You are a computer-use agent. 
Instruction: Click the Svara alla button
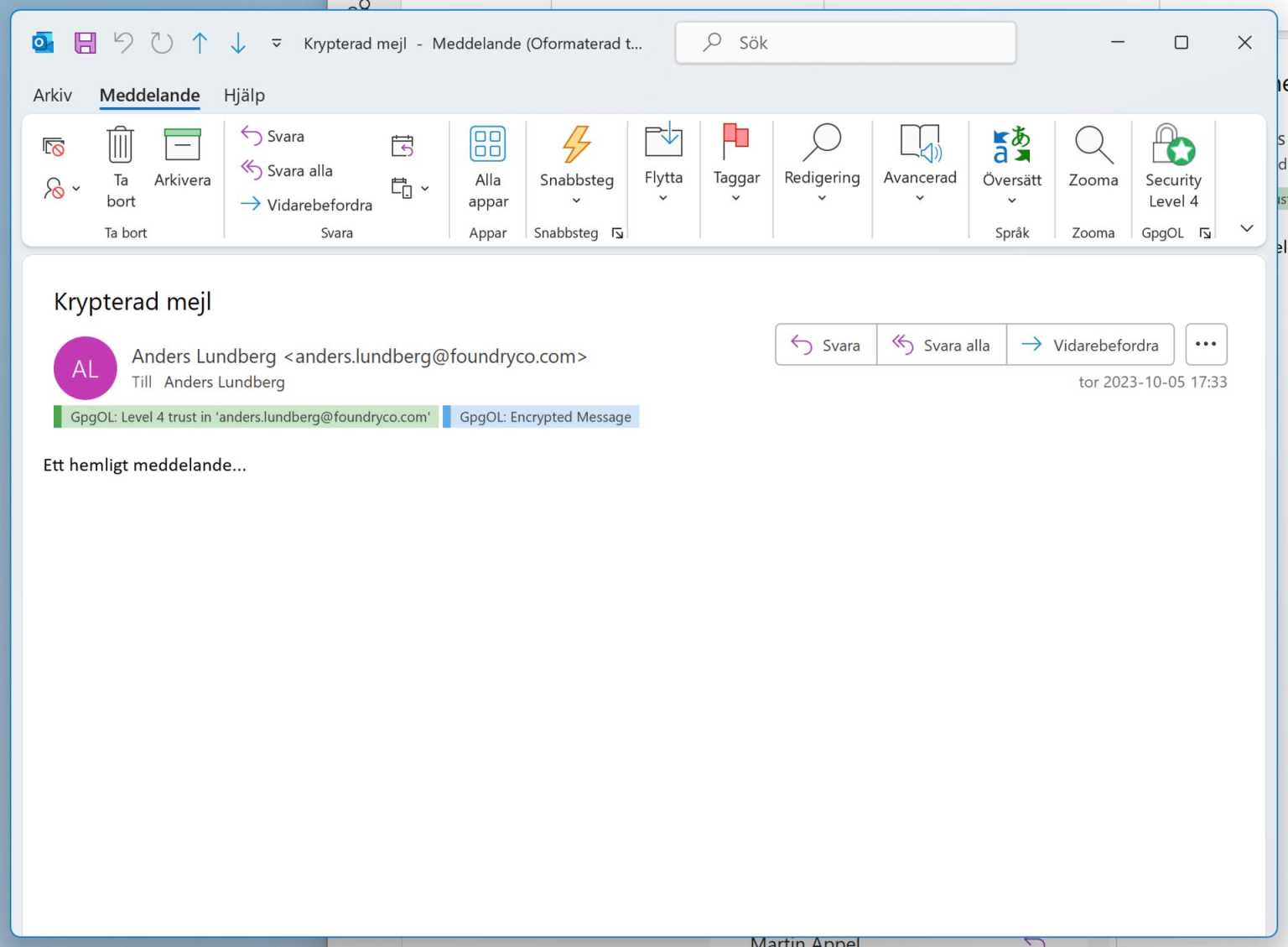[941, 344]
